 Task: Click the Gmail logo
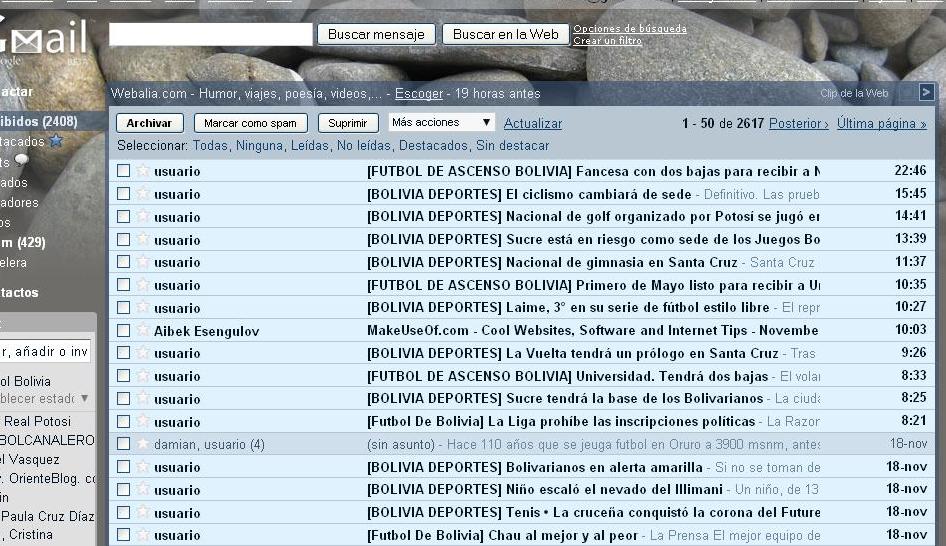(43, 41)
